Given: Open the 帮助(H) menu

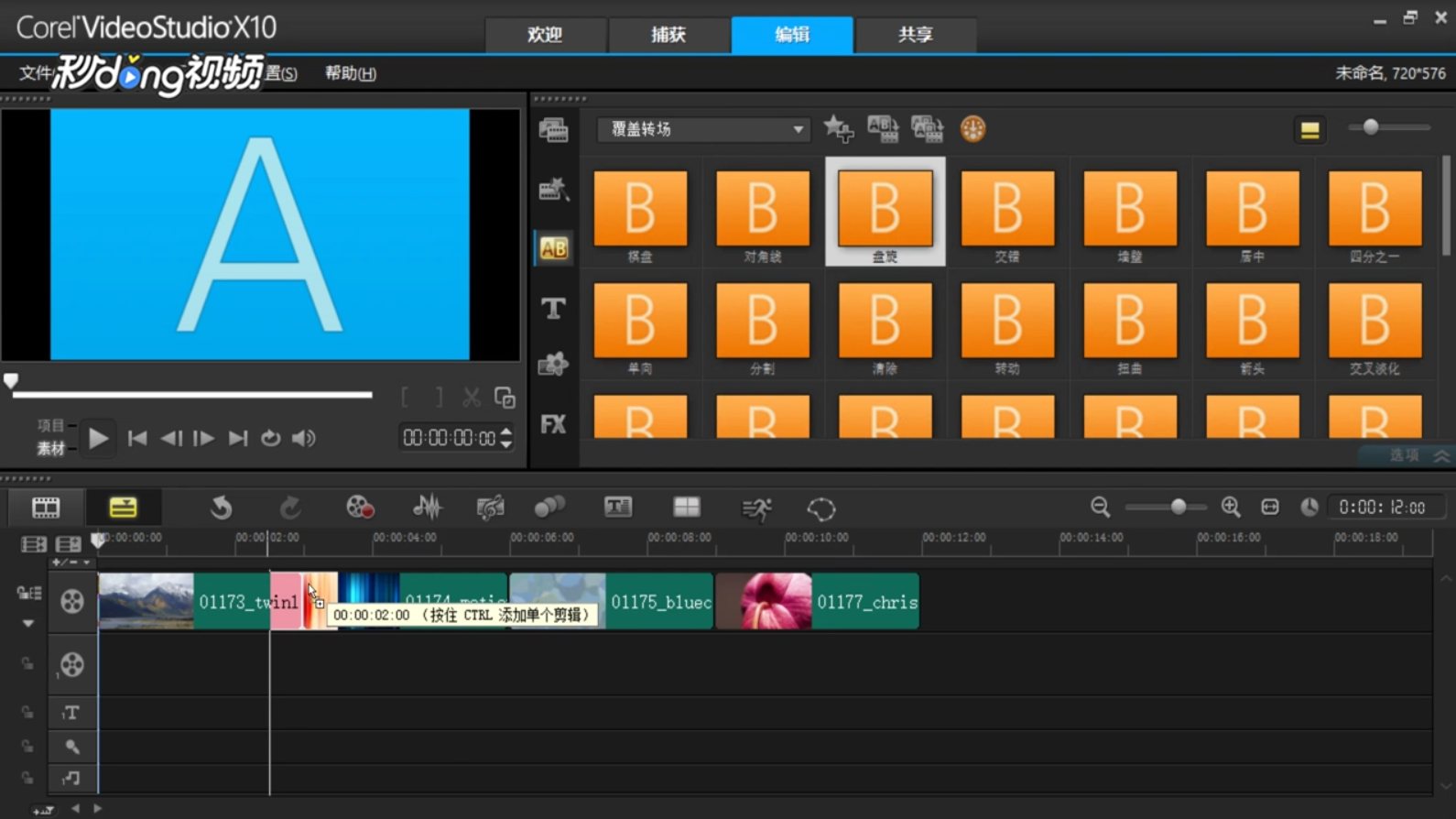Looking at the screenshot, I should point(351,73).
